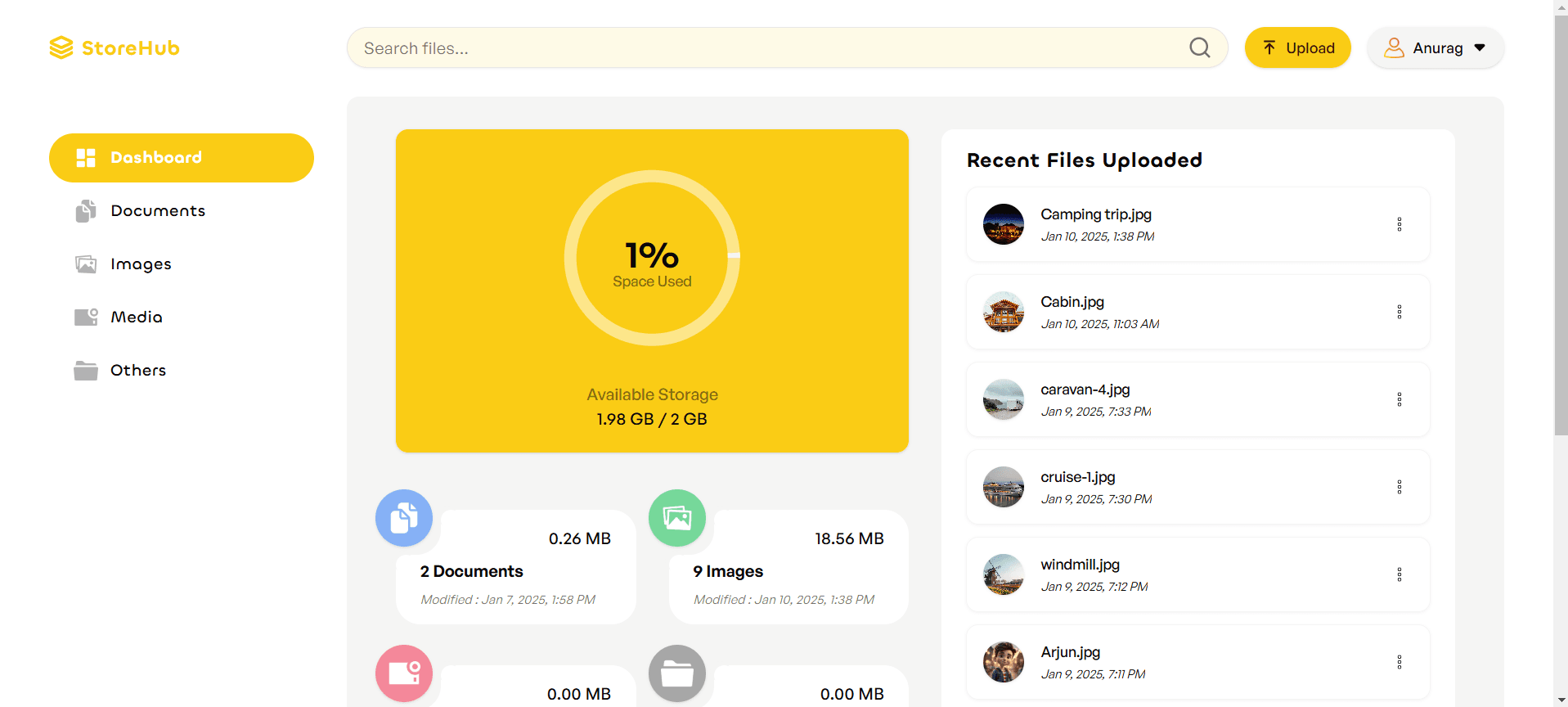Screen dimensions: 1568x707
Task: Show more actions for caravan-4.jpg
Action: (1399, 399)
